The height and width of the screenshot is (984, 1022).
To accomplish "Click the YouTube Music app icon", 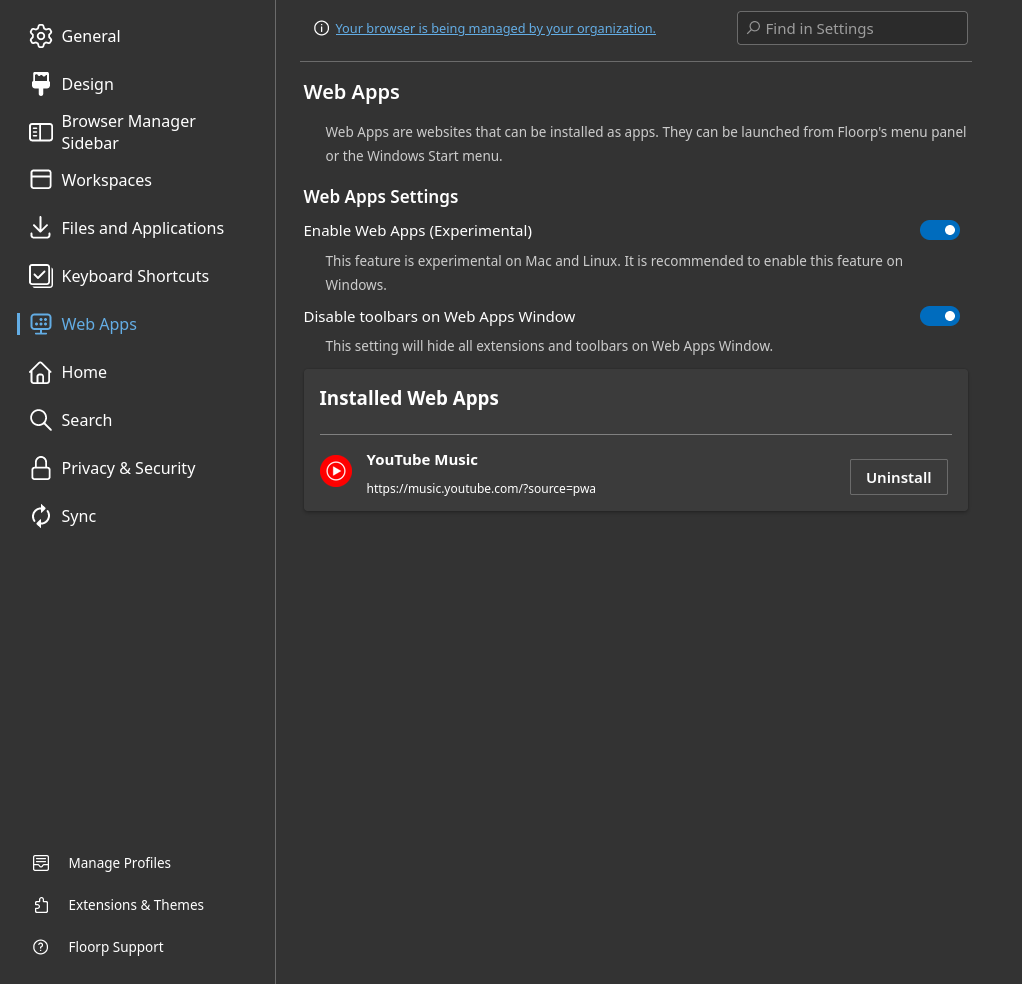I will 336,471.
